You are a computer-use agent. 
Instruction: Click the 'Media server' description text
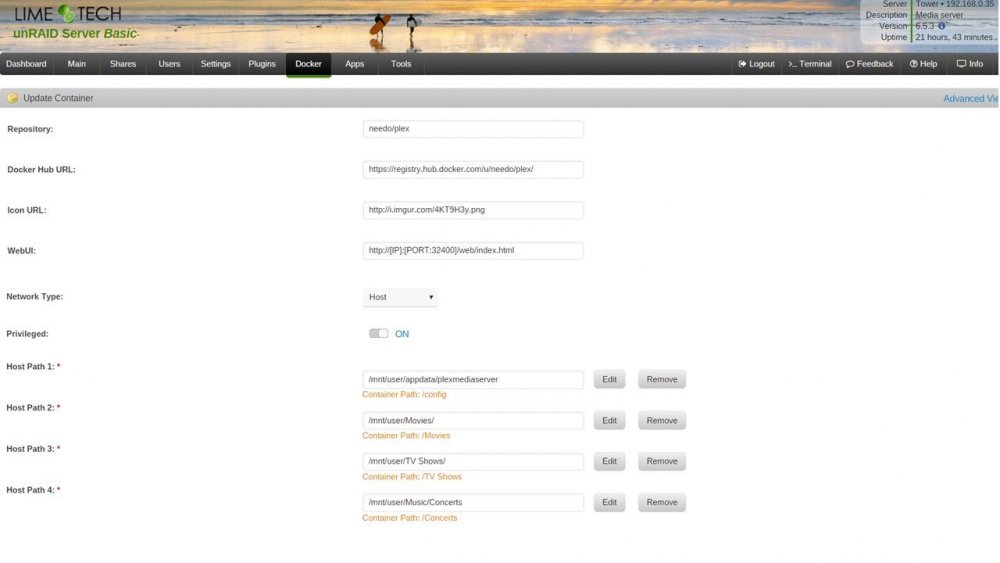pyautogui.click(x=939, y=15)
